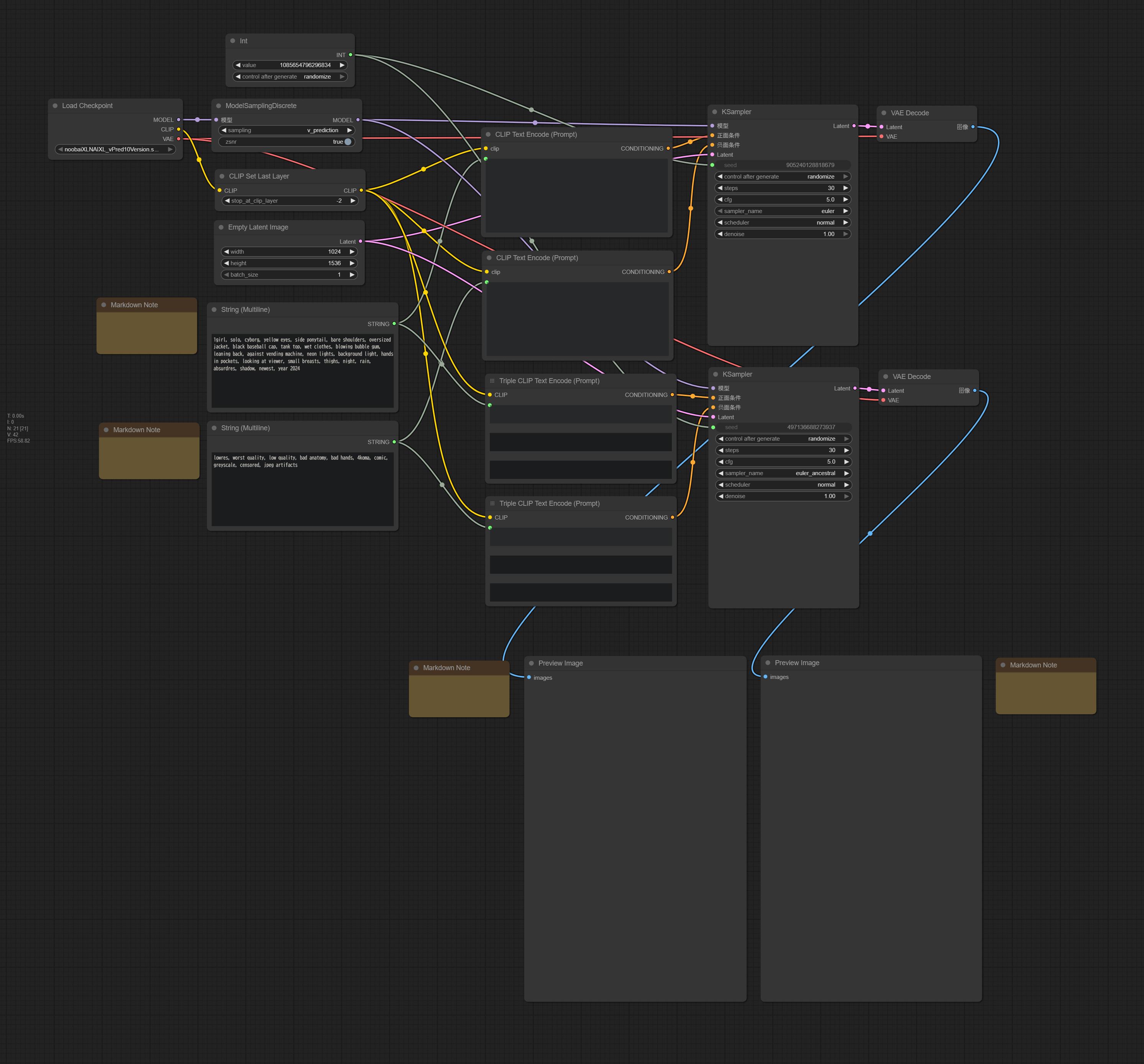Collapse the CLIP Set Last Layer node
Screen dimensions: 1144x1064
[222, 177]
